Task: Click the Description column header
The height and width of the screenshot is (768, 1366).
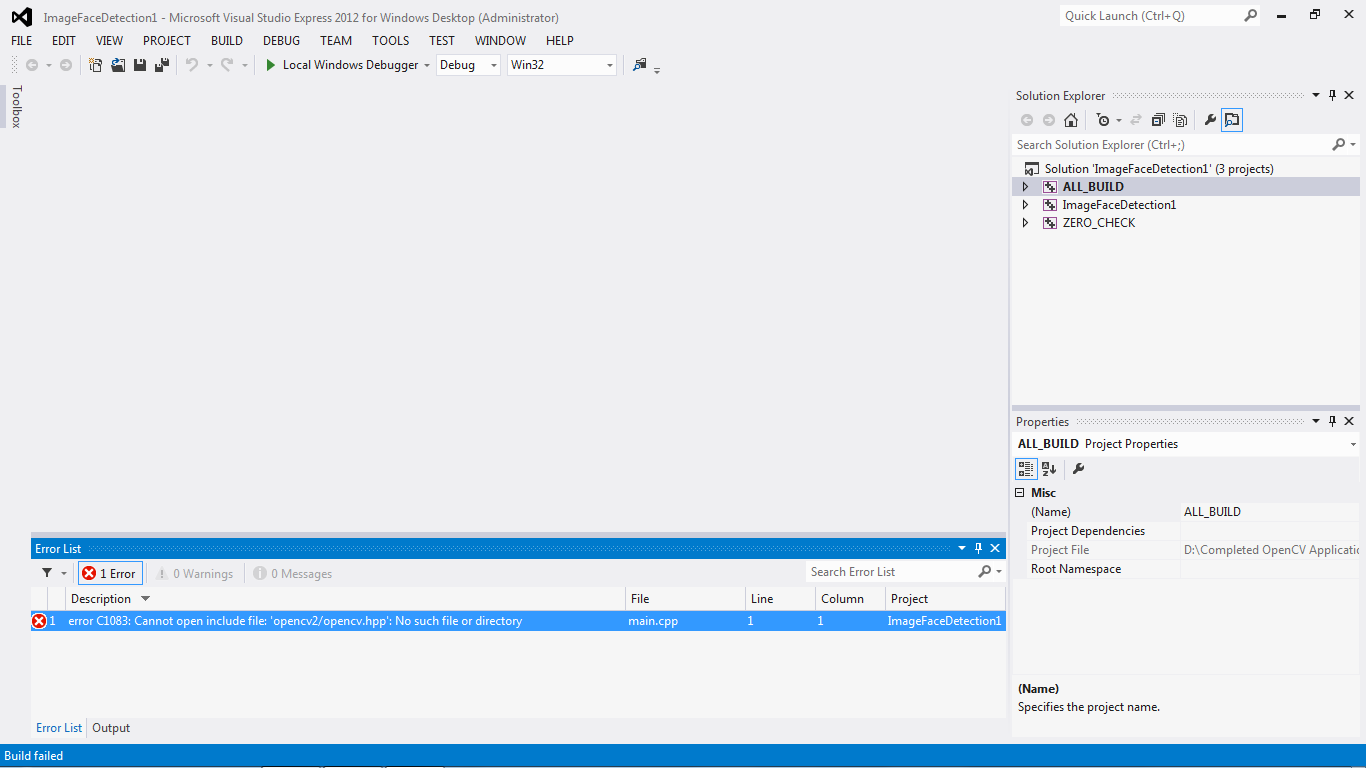Action: [346, 599]
